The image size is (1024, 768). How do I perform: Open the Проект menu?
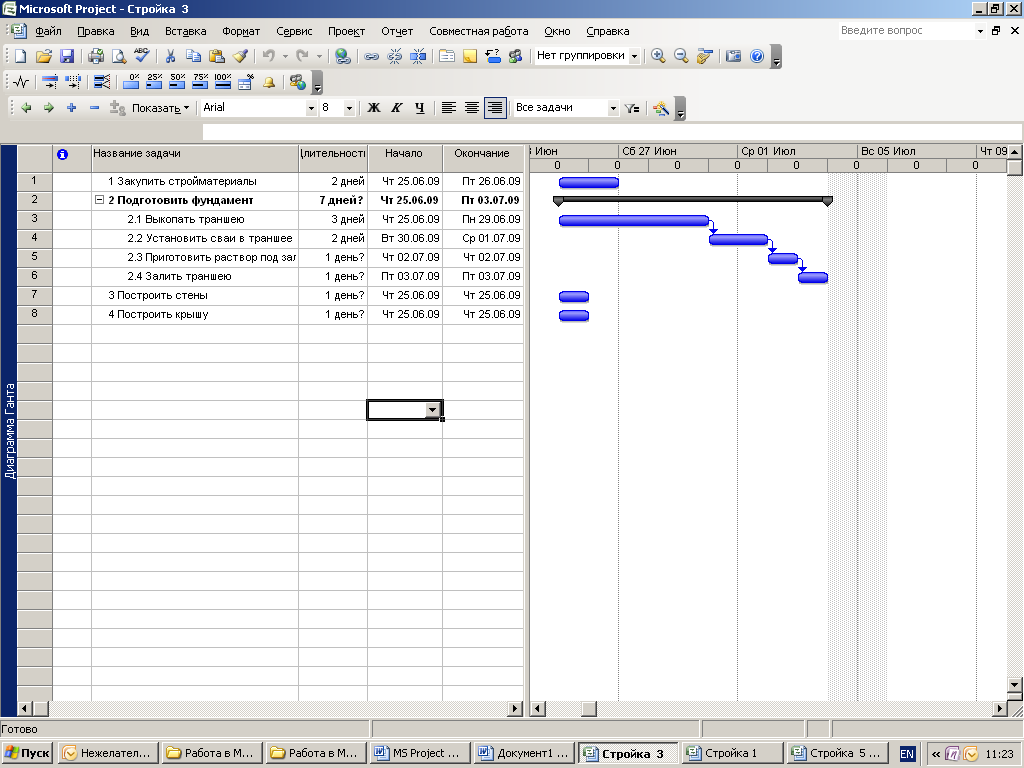346,31
